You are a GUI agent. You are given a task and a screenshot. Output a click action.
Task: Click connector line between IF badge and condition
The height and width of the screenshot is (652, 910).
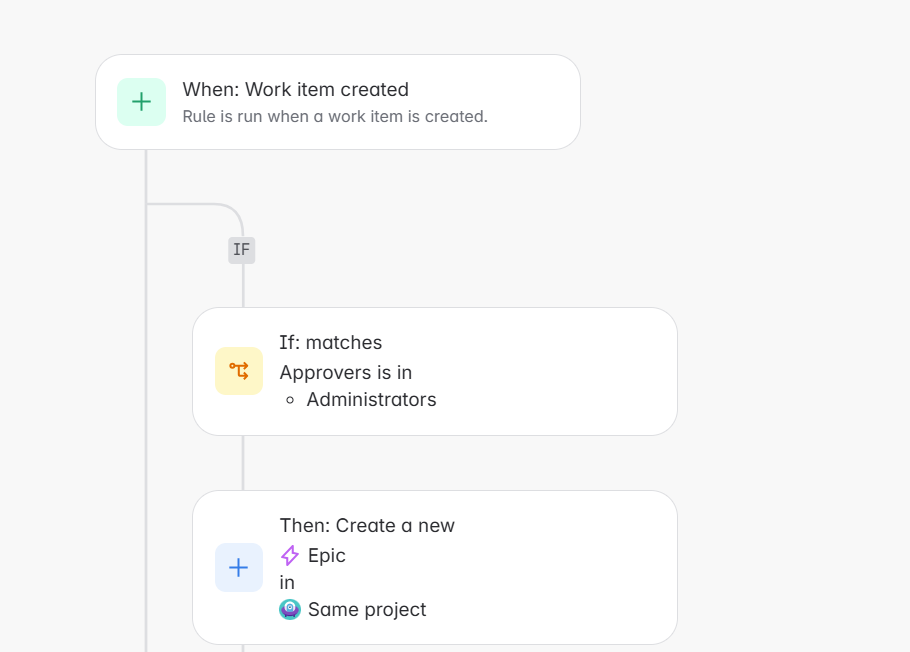[x=243, y=286]
